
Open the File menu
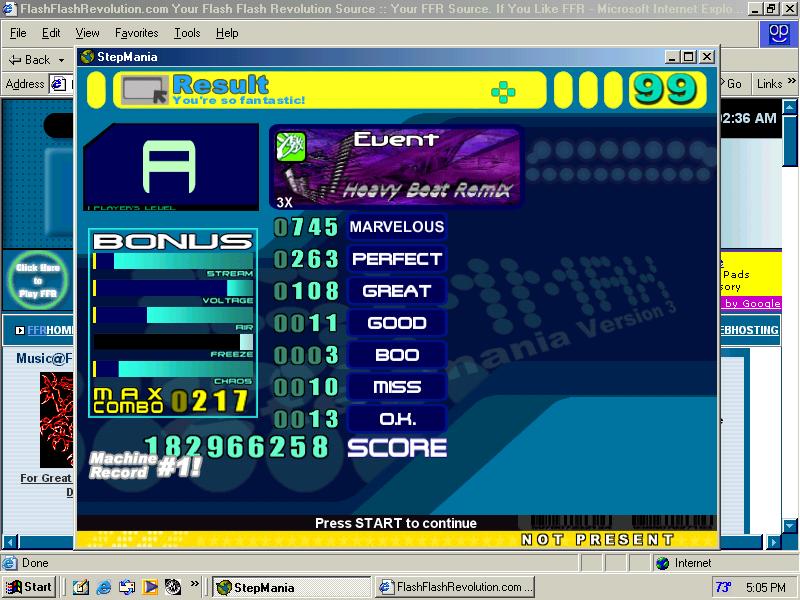[18, 33]
